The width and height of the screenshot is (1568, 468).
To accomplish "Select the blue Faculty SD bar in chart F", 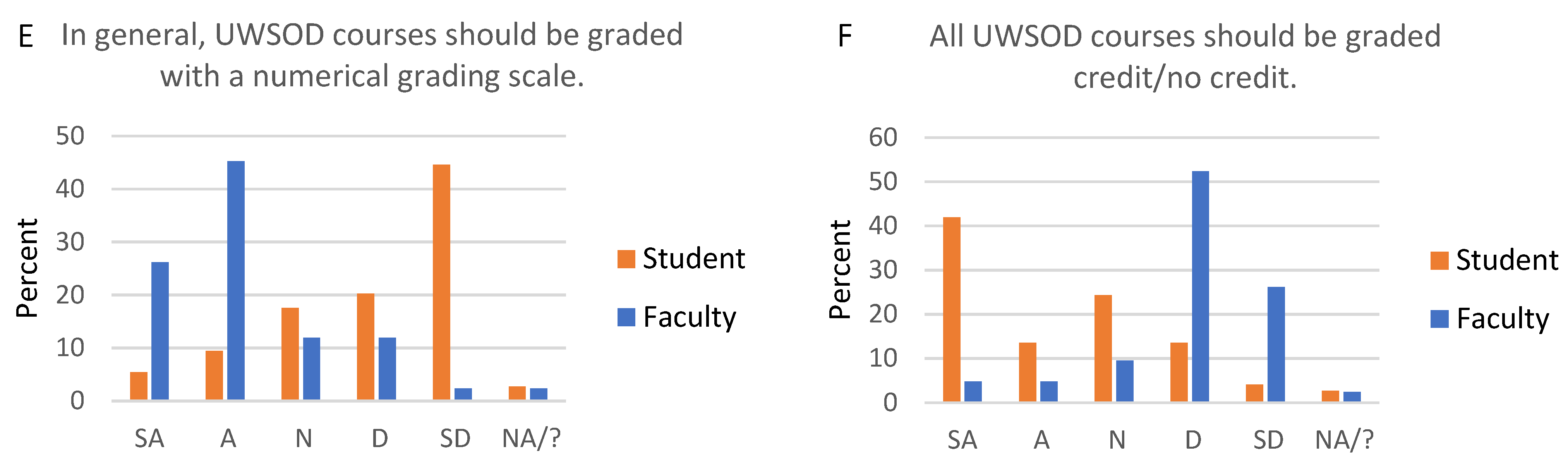I will click(1276, 344).
